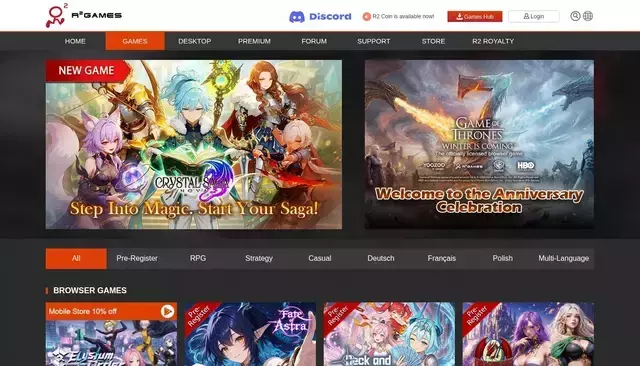Open the purple-haired women game card

pyautogui.click(x=528, y=334)
